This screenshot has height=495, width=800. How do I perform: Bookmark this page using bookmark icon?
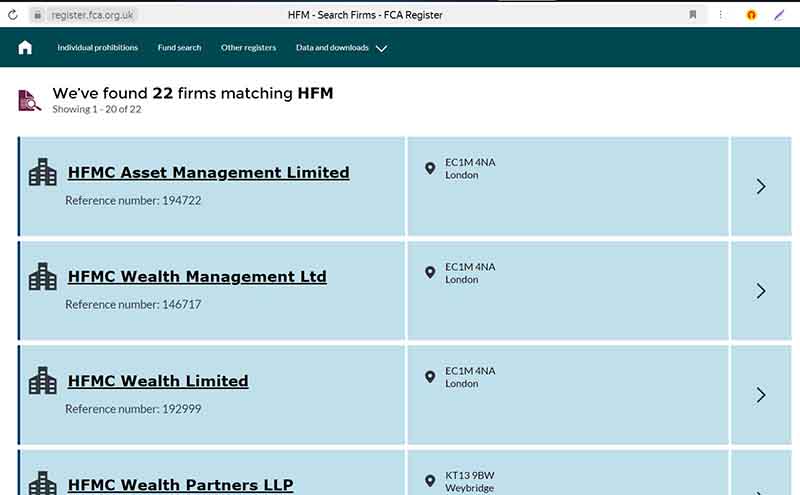(692, 15)
